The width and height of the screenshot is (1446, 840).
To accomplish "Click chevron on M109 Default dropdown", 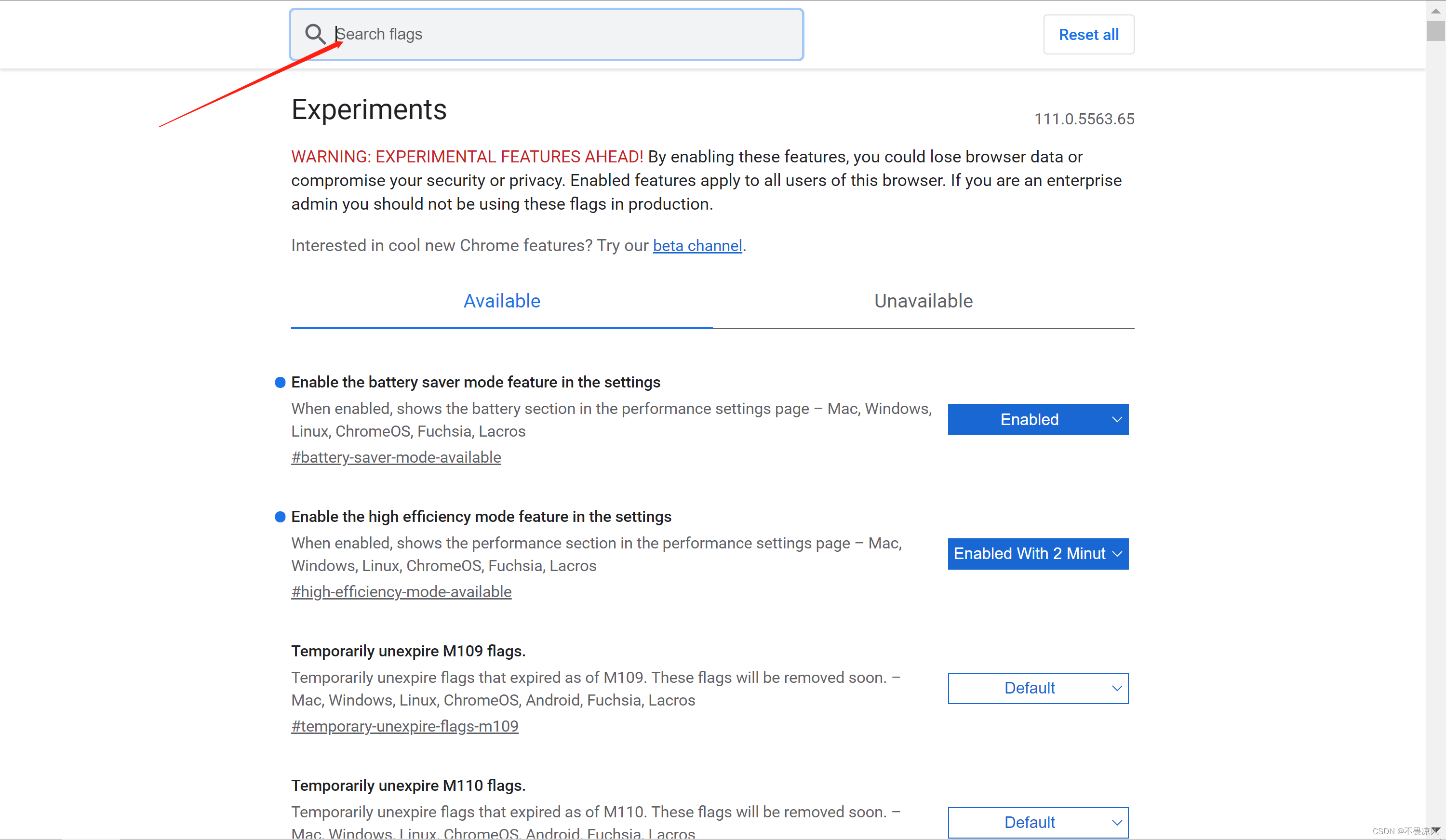I will click(1117, 688).
